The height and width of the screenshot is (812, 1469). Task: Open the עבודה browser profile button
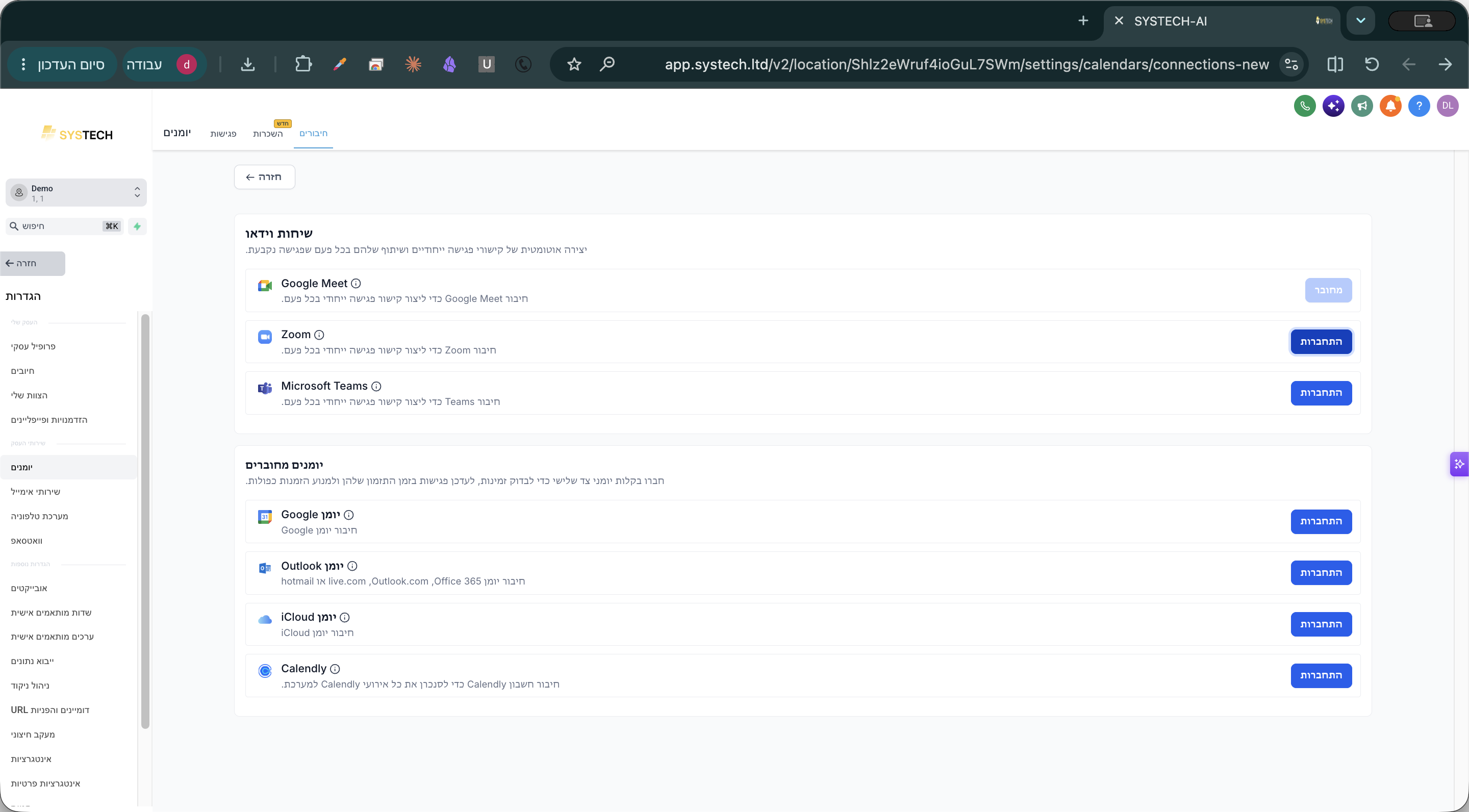164,64
